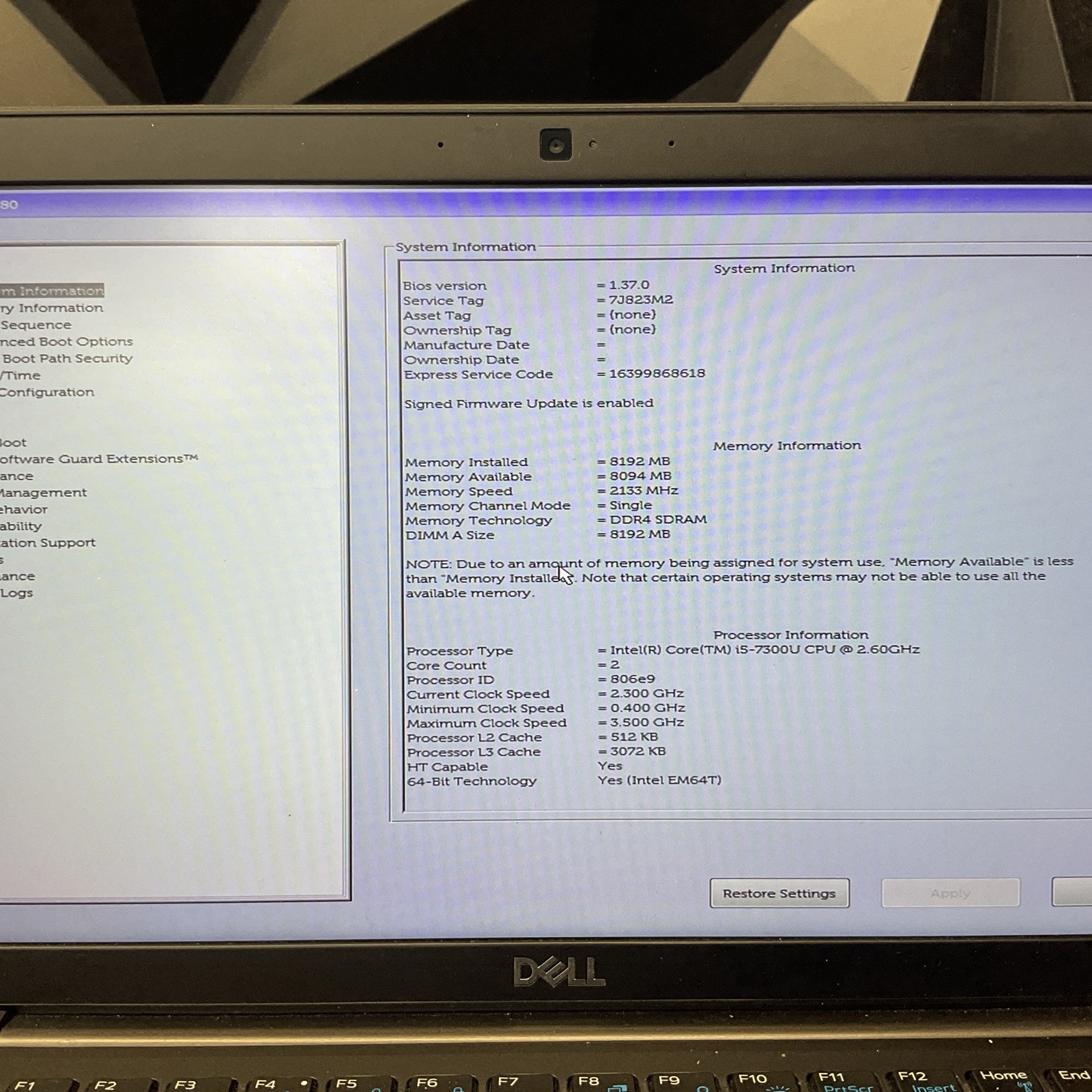Image resolution: width=1092 pixels, height=1092 pixels.
Task: Click the Asset Tag (none) value
Action: pos(632,315)
